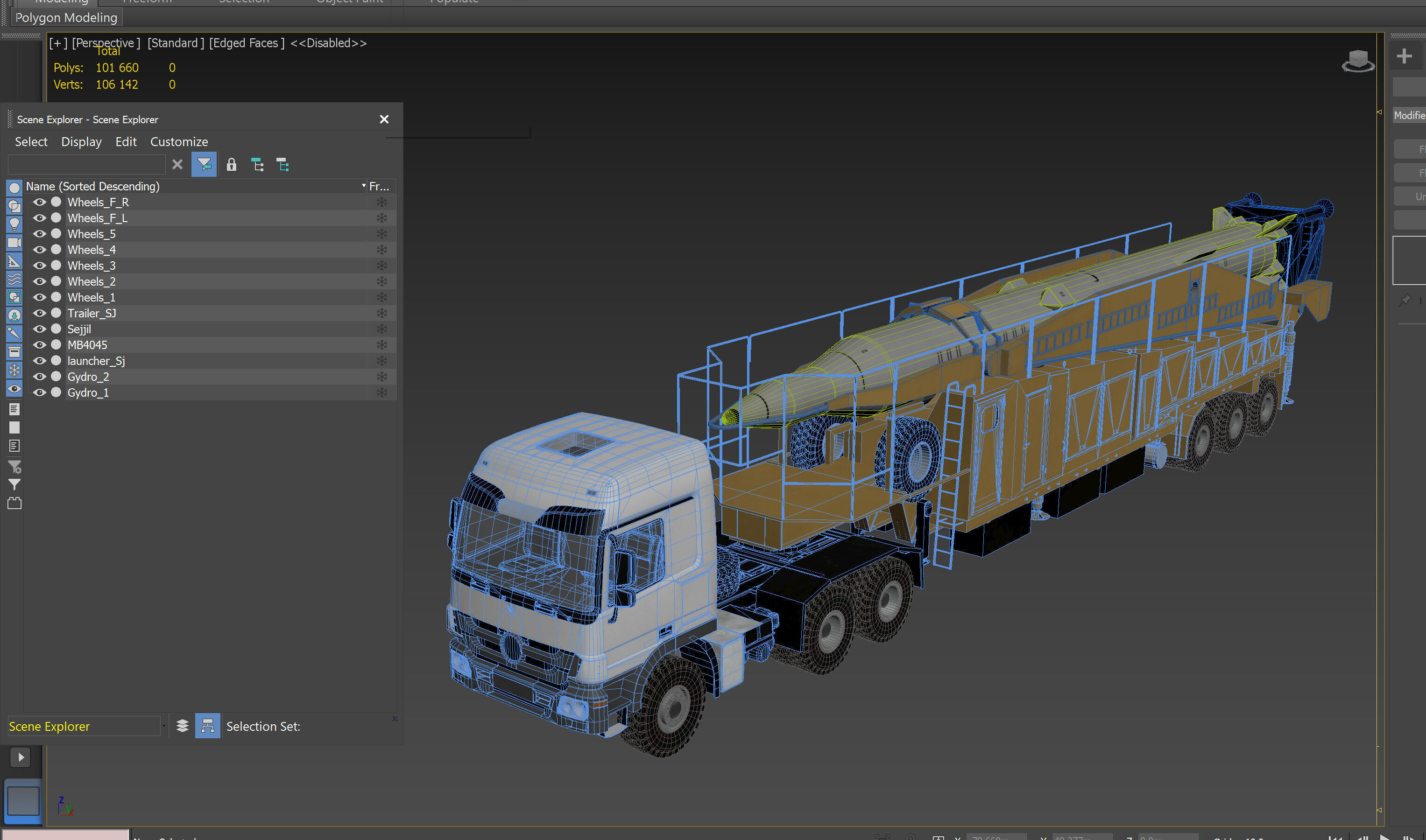1426x840 pixels.
Task: Toggle Display Helpers filter icon
Action: coord(14,261)
